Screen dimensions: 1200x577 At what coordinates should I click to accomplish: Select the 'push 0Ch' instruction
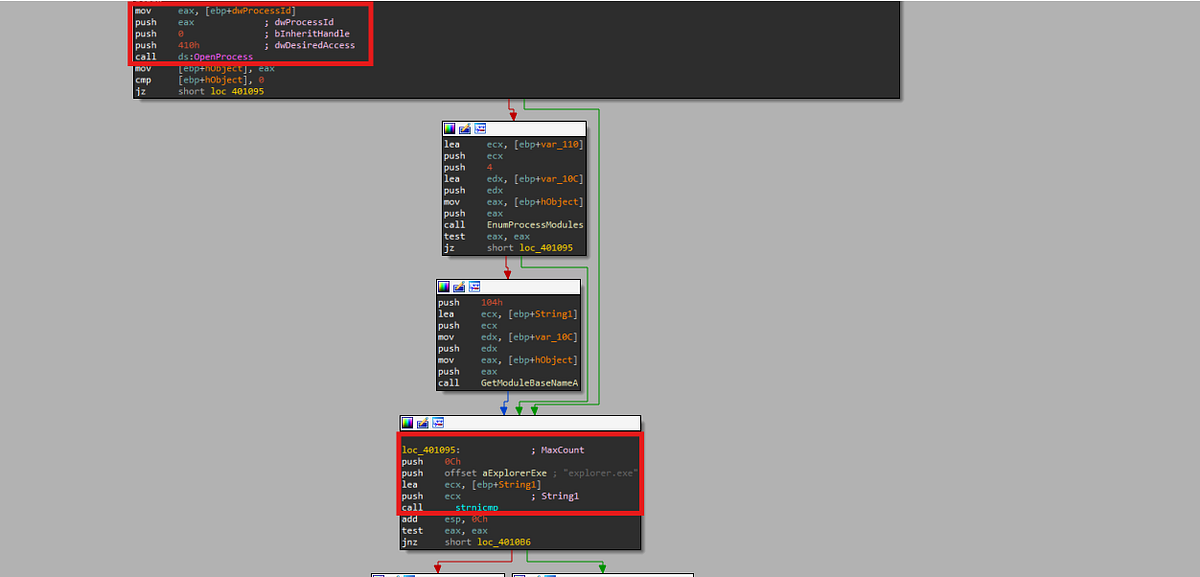point(432,462)
